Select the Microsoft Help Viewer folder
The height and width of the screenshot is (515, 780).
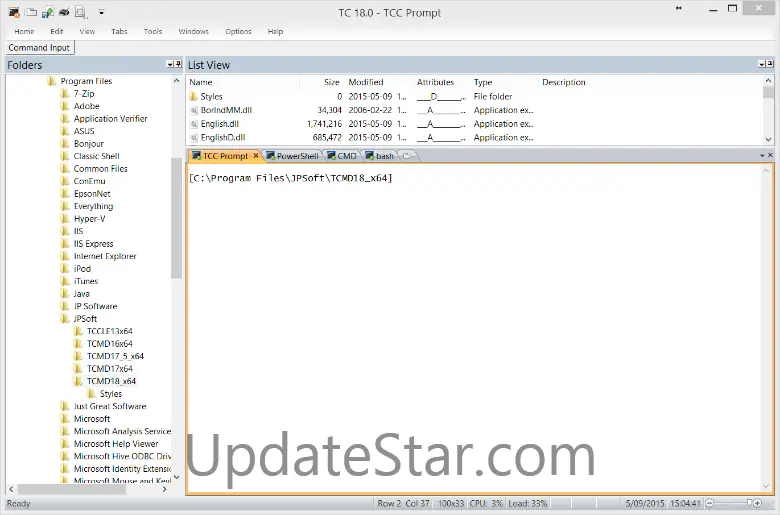(x=116, y=444)
